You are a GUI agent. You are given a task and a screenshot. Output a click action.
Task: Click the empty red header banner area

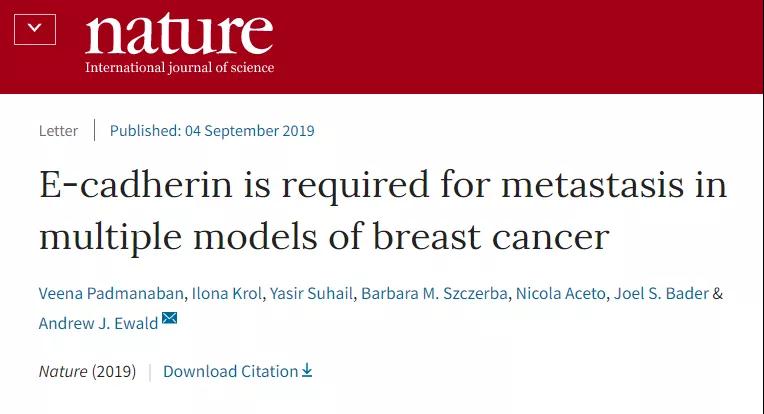(x=540, y=45)
